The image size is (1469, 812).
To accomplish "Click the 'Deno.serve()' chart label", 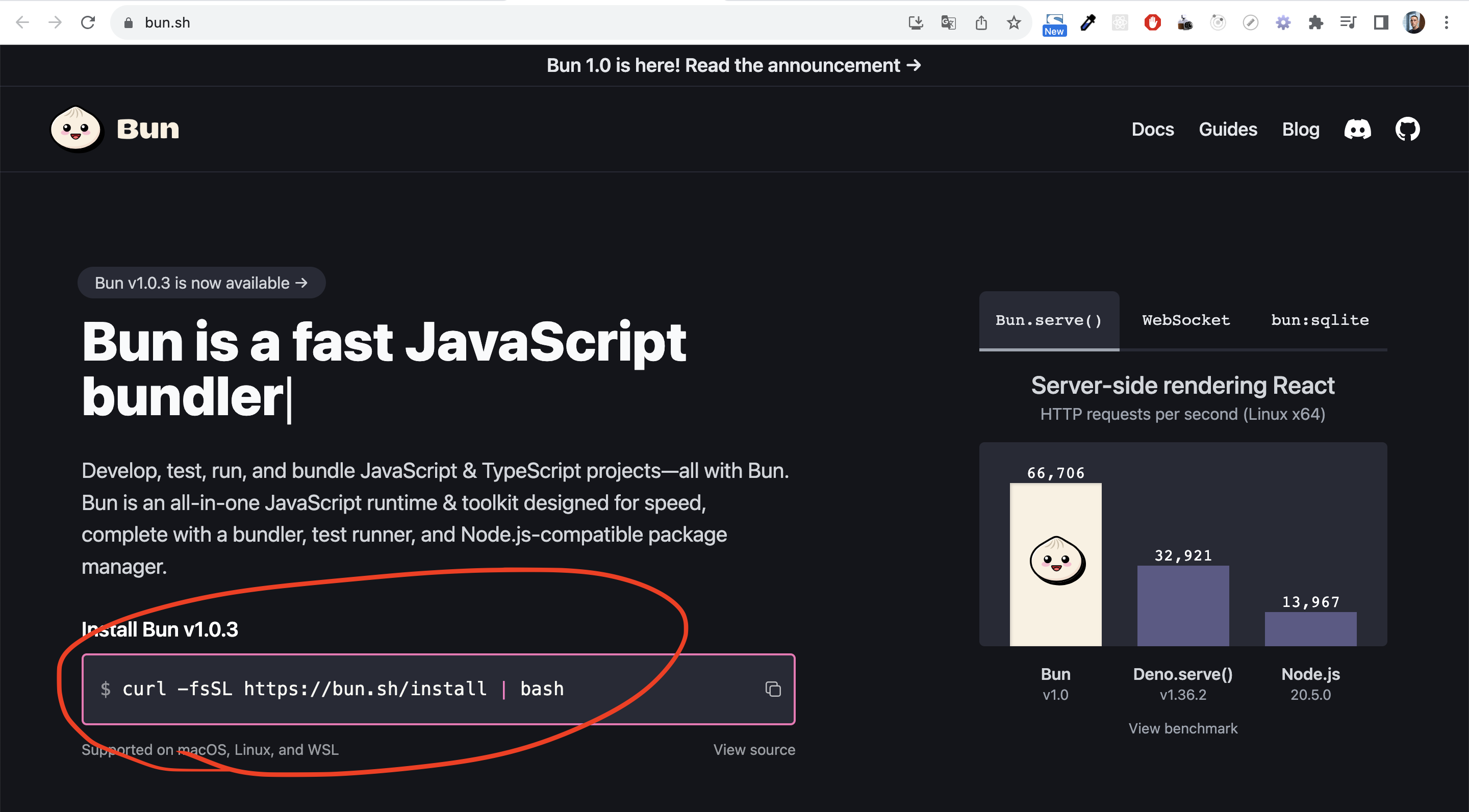I will coord(1183,674).
